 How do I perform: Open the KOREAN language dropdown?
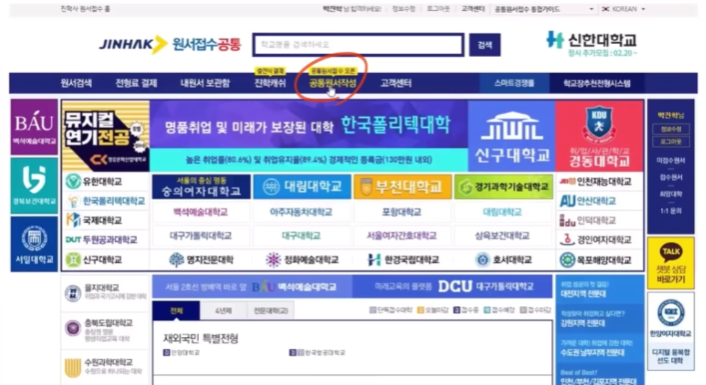[624, 9]
